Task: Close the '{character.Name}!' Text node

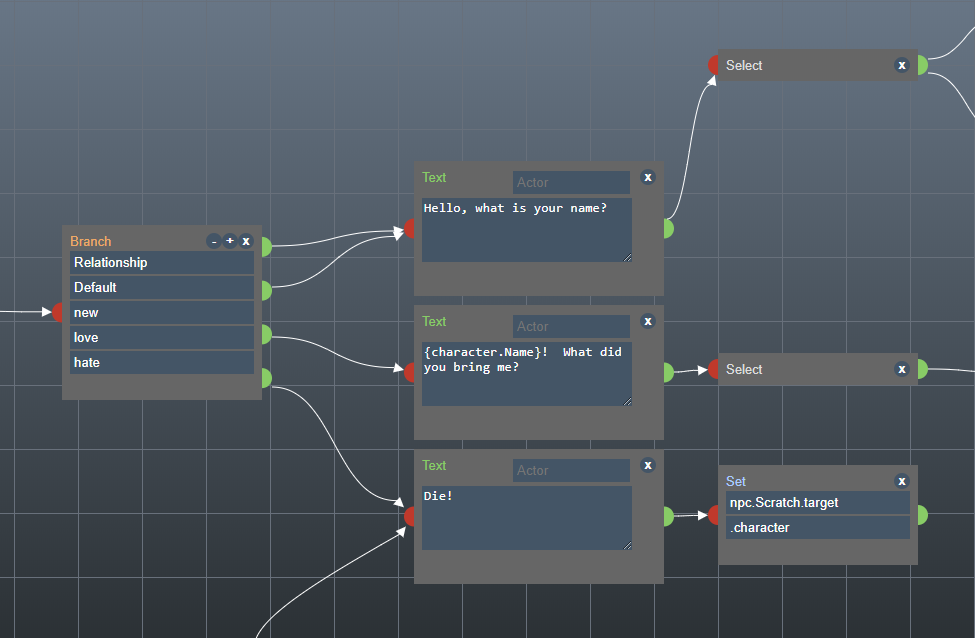Action: pos(648,321)
